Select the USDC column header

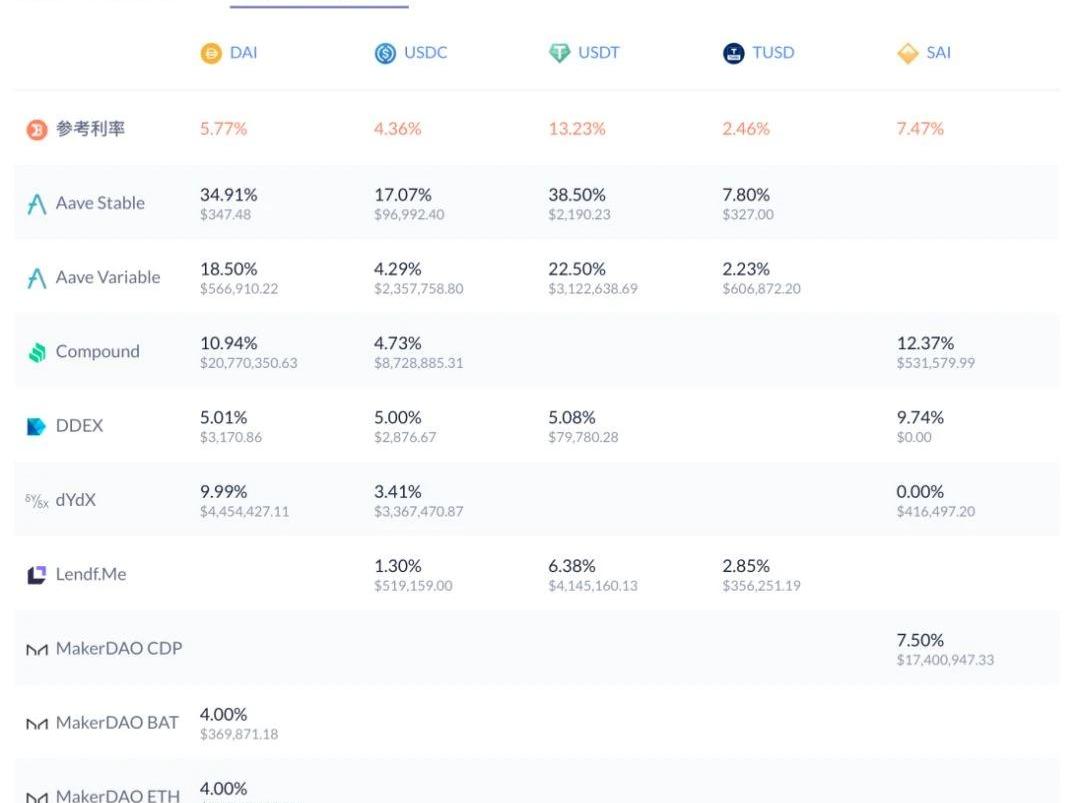425,53
